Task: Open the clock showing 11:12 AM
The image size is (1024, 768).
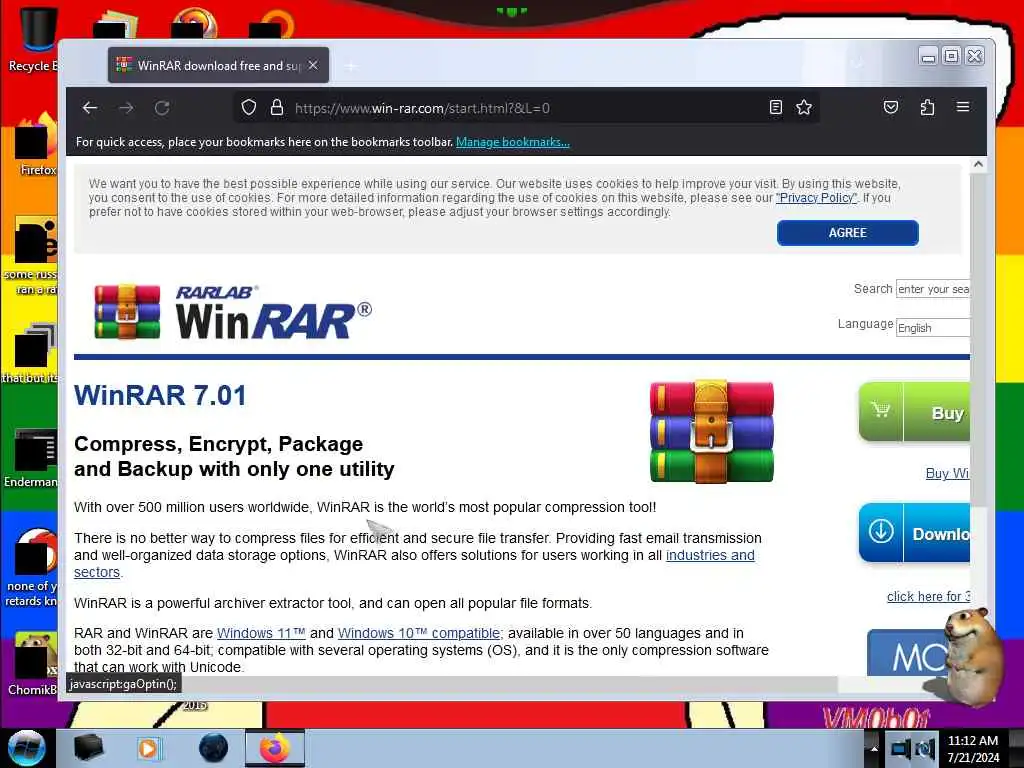Action: (x=973, y=748)
